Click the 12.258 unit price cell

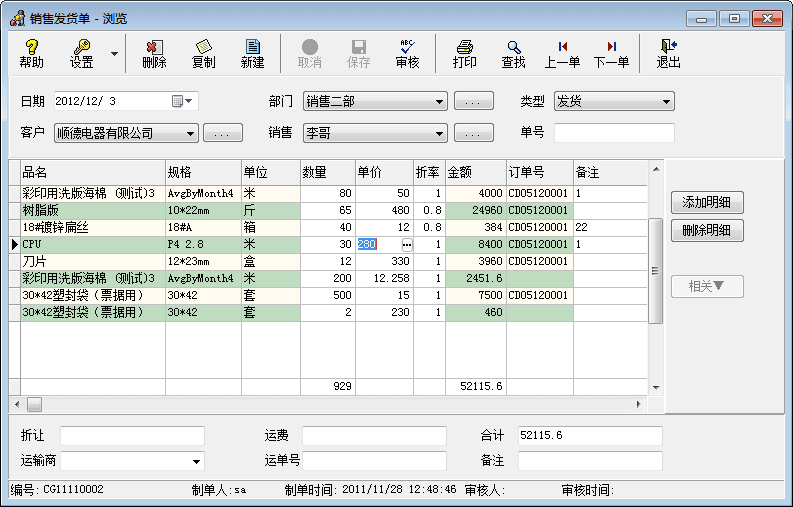[384, 278]
